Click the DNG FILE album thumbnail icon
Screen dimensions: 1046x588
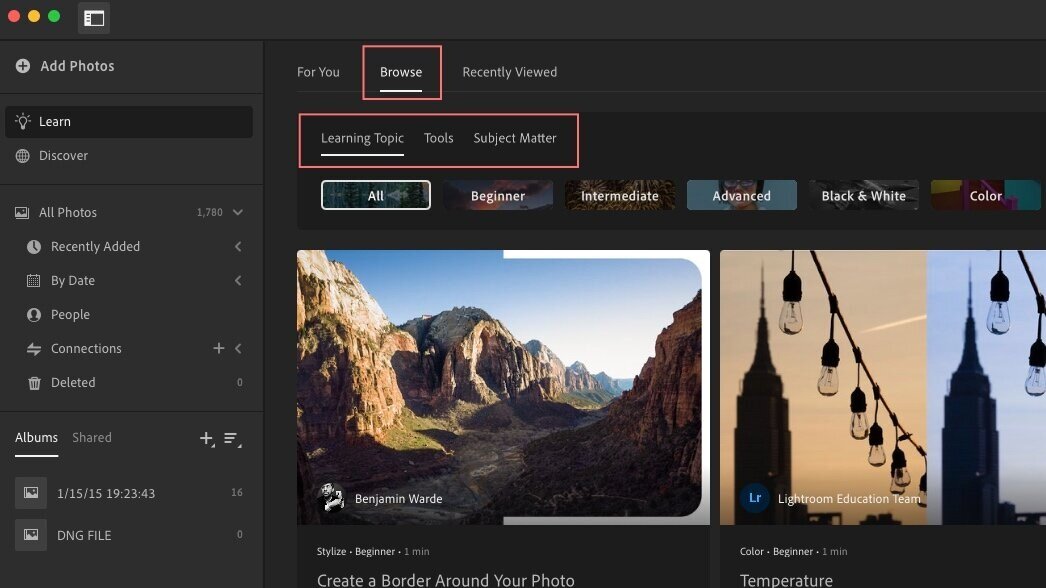coord(31,535)
